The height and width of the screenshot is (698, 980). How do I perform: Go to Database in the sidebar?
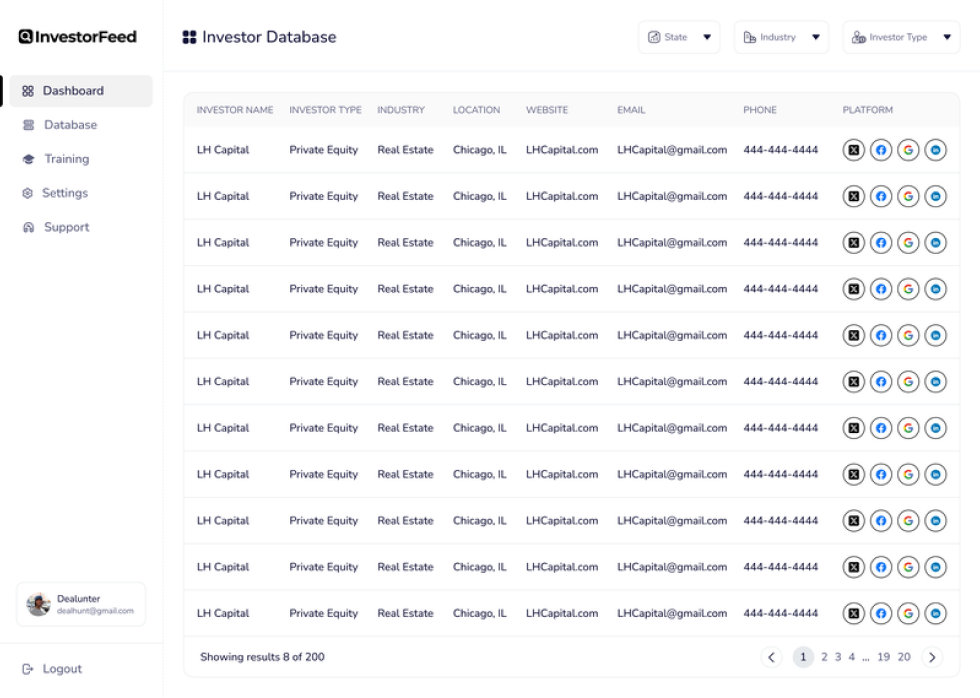[x=70, y=125]
